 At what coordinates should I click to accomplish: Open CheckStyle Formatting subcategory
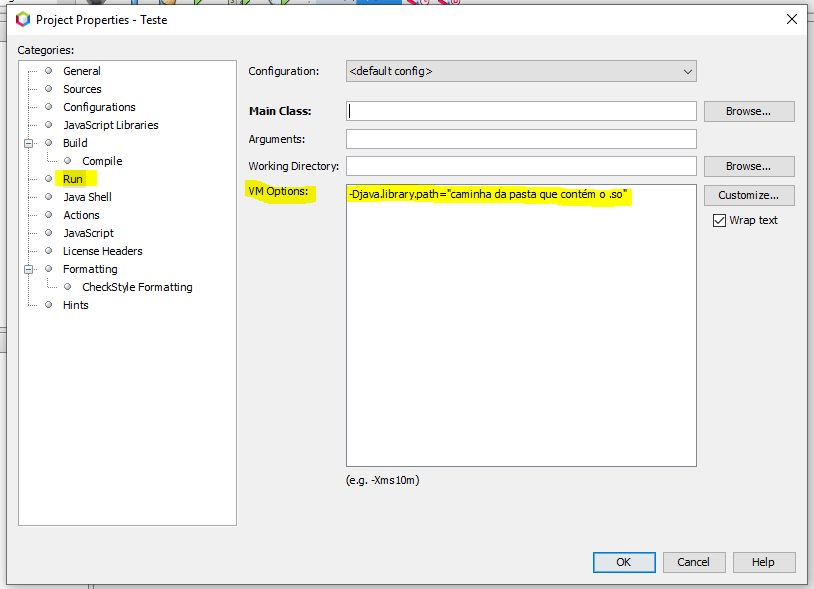click(137, 287)
